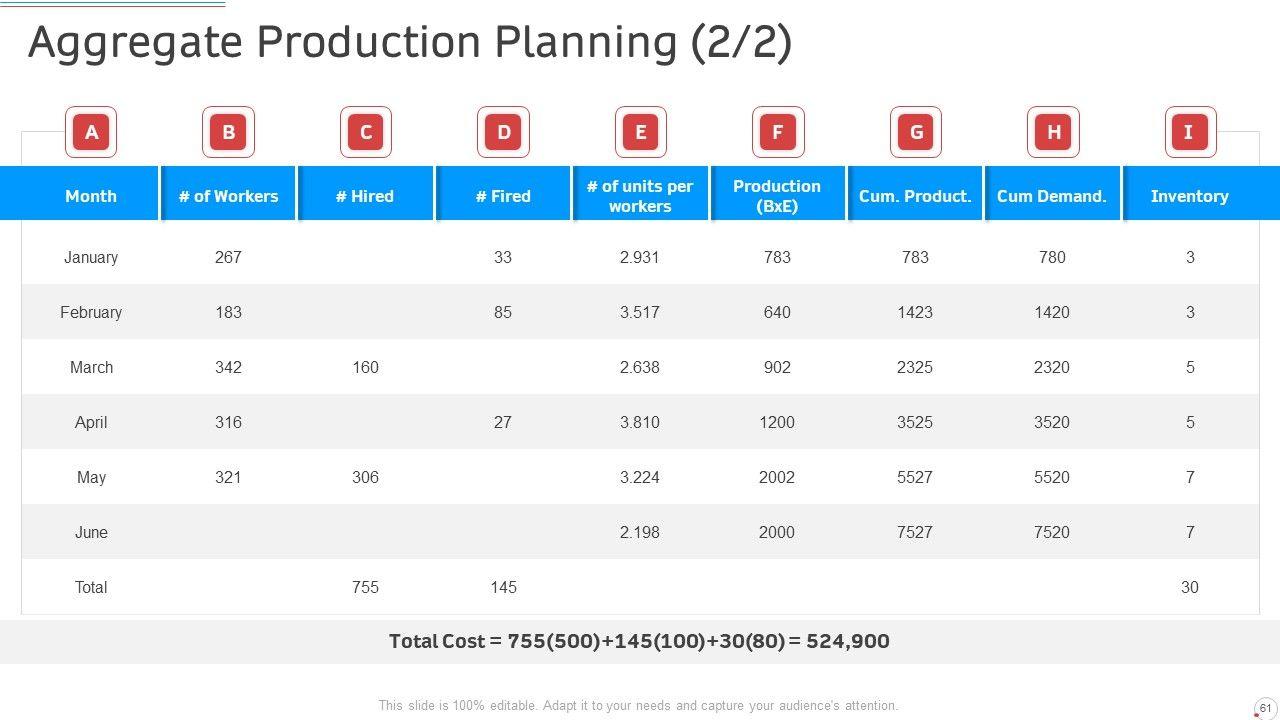This screenshot has height=720, width=1280.
Task: Select the red C badge icon
Action: (x=366, y=132)
